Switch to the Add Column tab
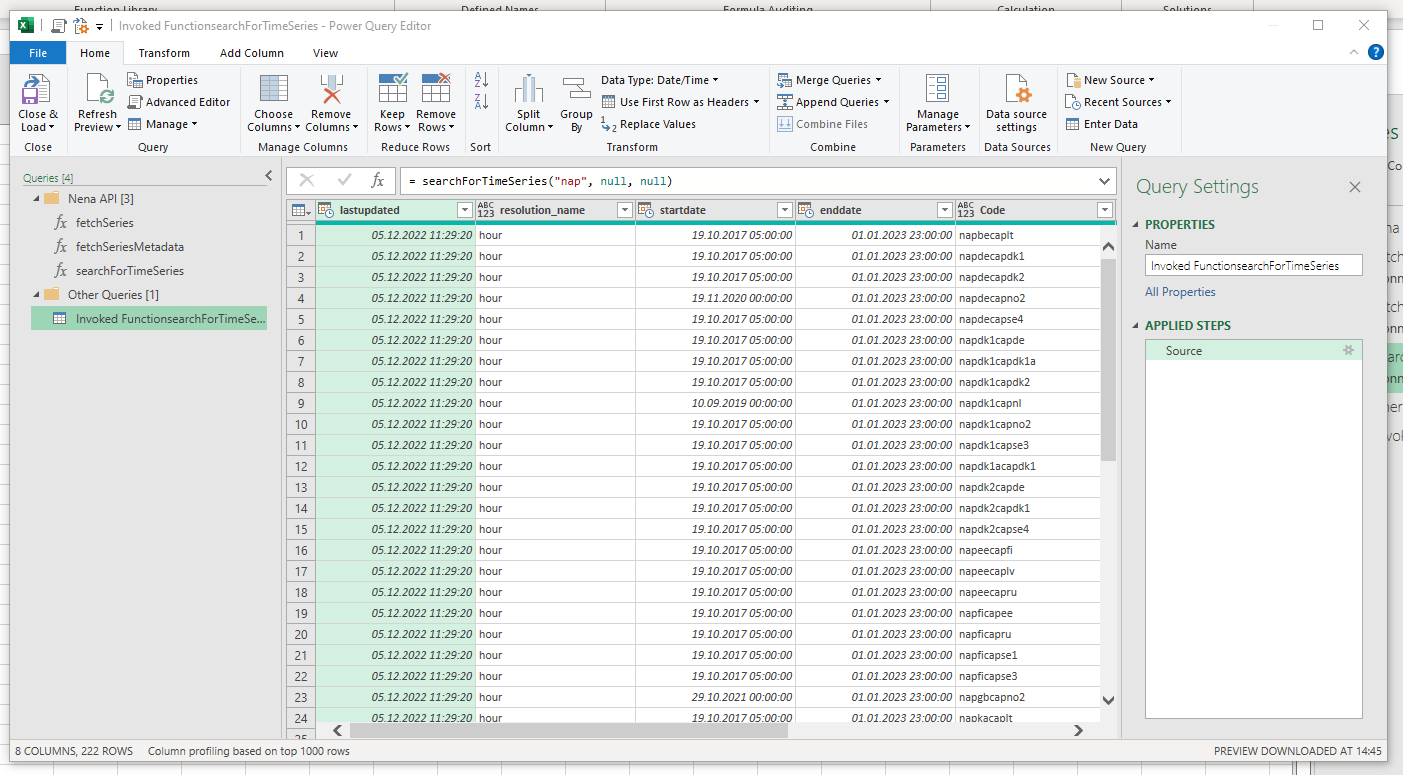The height and width of the screenshot is (775, 1403). tap(252, 53)
